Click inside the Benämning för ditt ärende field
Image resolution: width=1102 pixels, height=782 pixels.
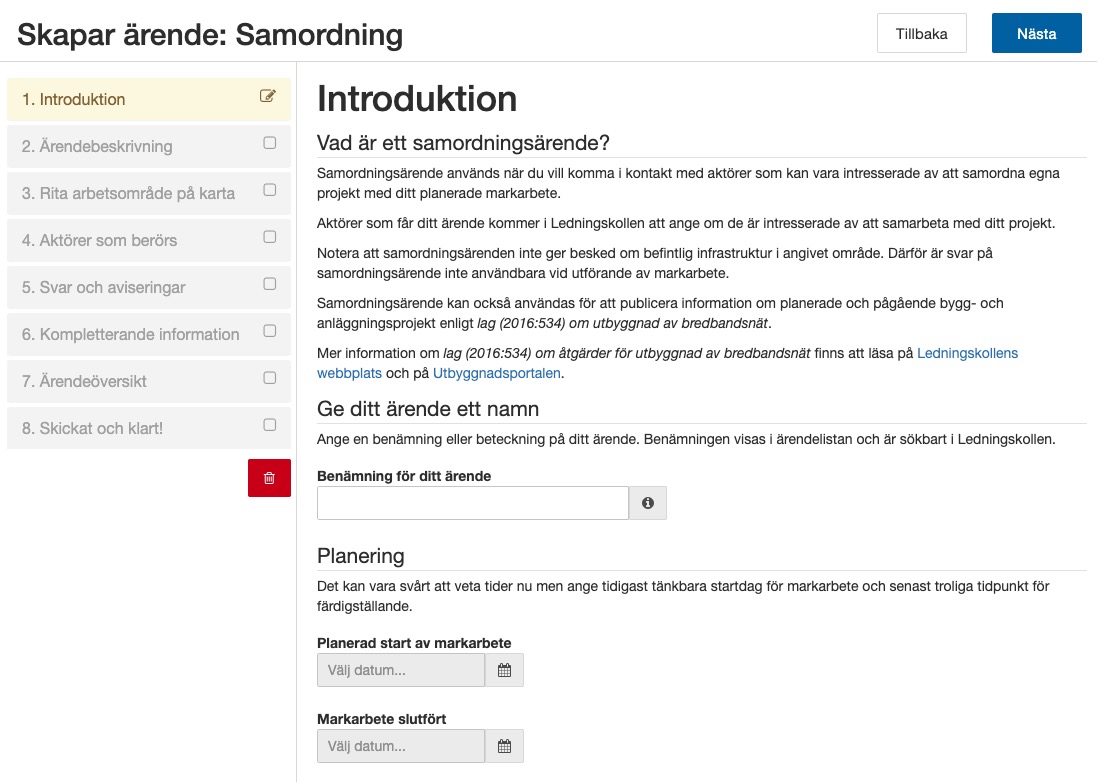(472, 503)
